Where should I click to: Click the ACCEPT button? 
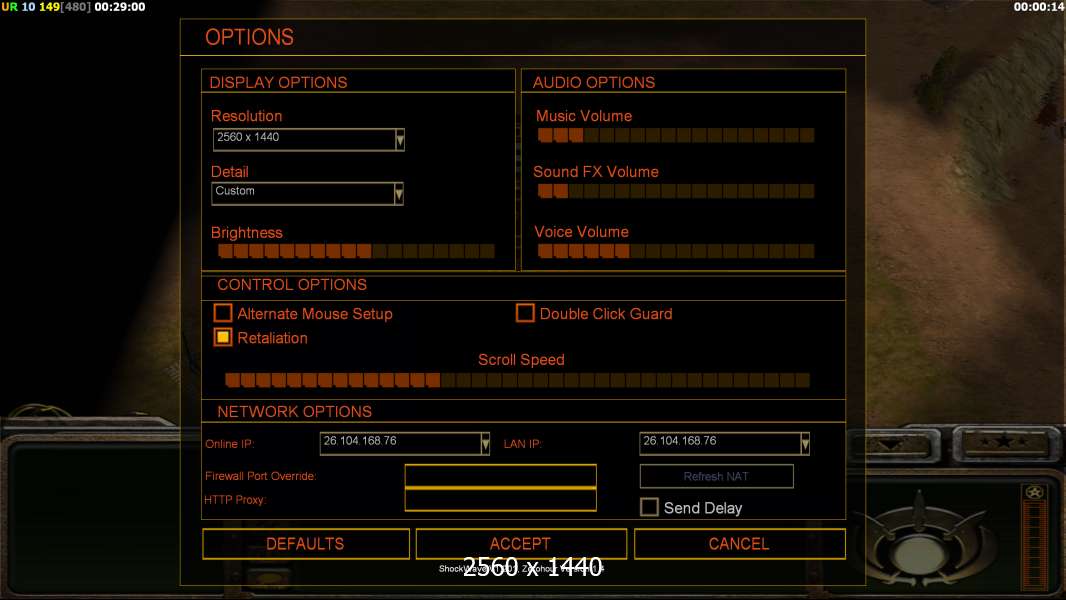(521, 544)
